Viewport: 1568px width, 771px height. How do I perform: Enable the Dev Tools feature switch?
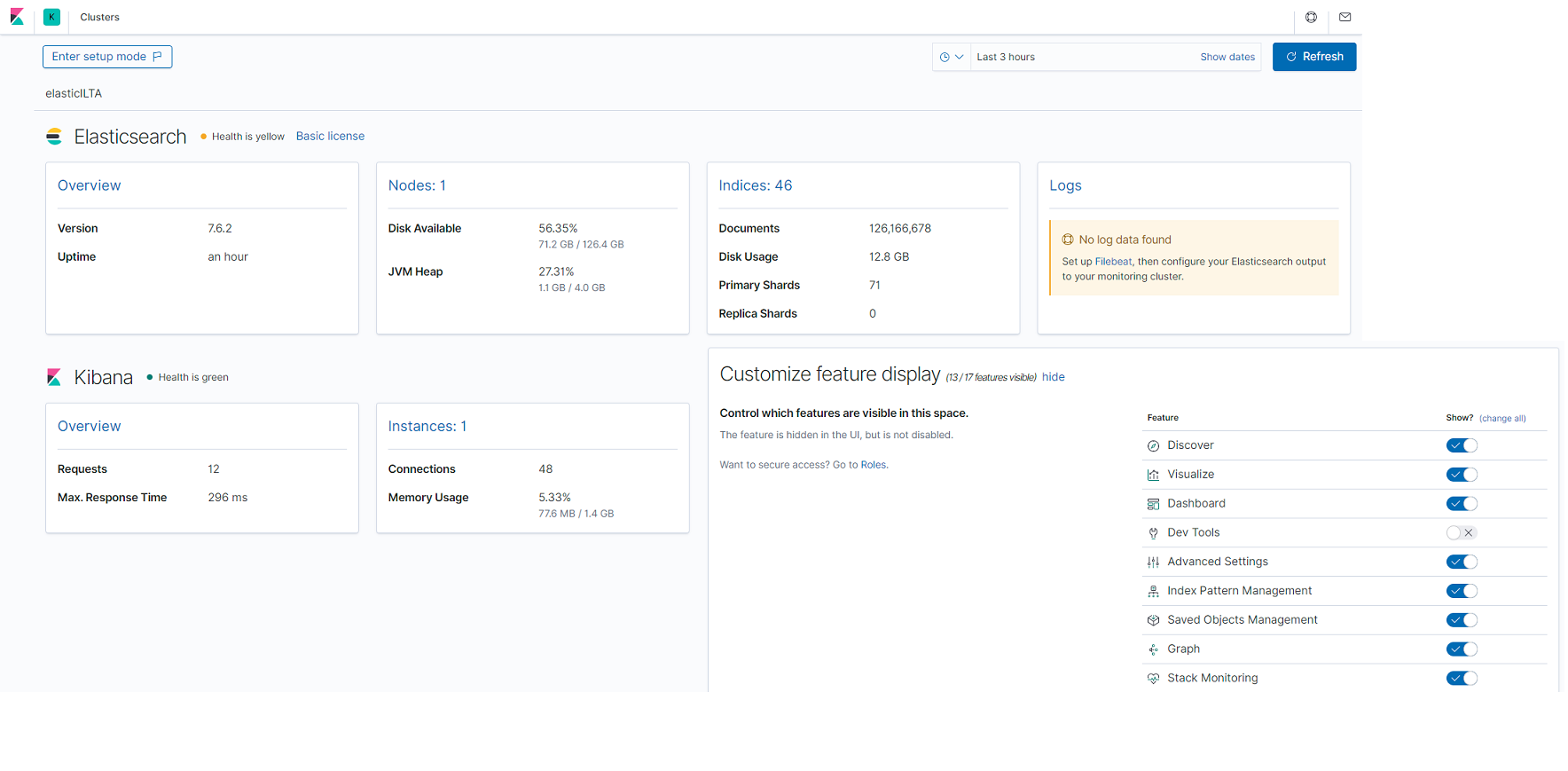[1462, 533]
